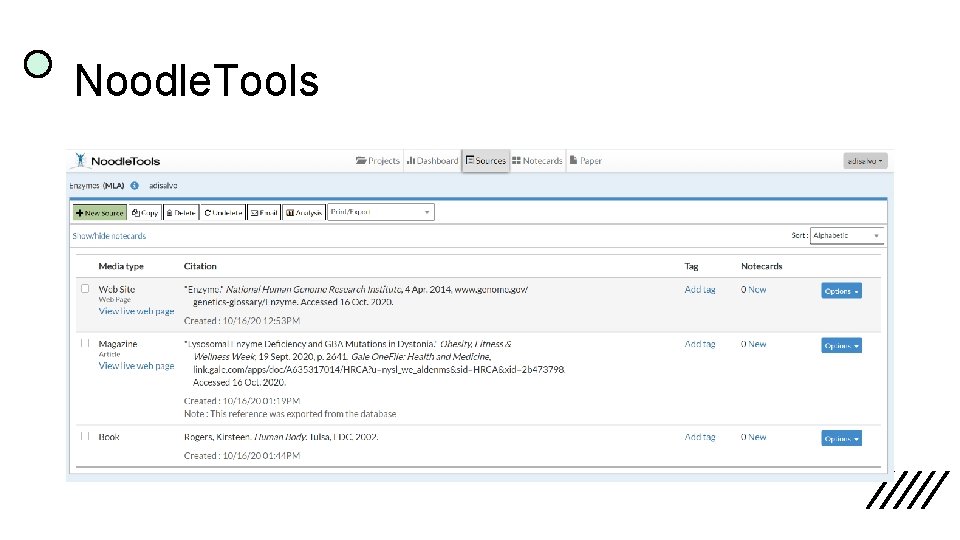The image size is (960, 540).
Task: Click the Enzyme National Human Genome citation text
Action: (356, 296)
